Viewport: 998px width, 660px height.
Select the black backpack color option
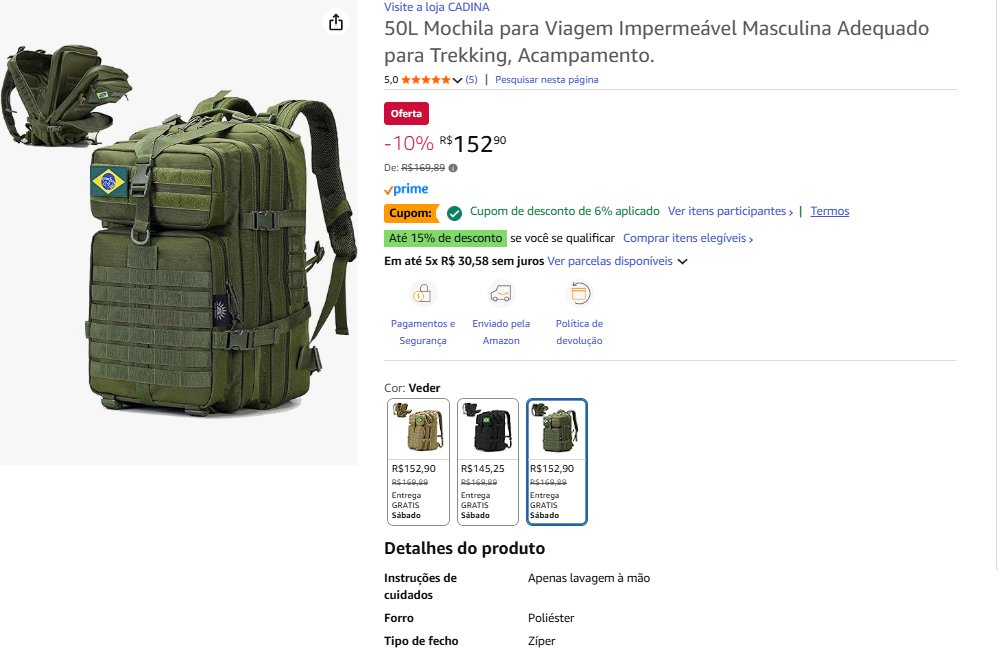coord(488,461)
